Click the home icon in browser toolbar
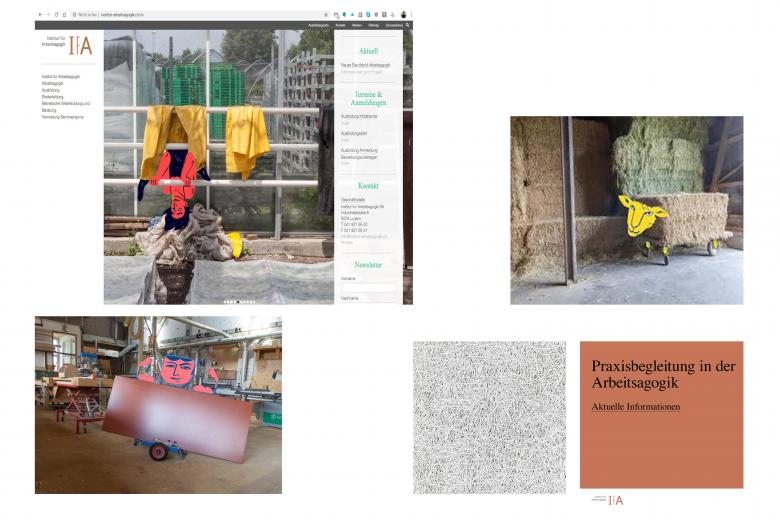Viewport: 780px width, 520px height. 65,15
